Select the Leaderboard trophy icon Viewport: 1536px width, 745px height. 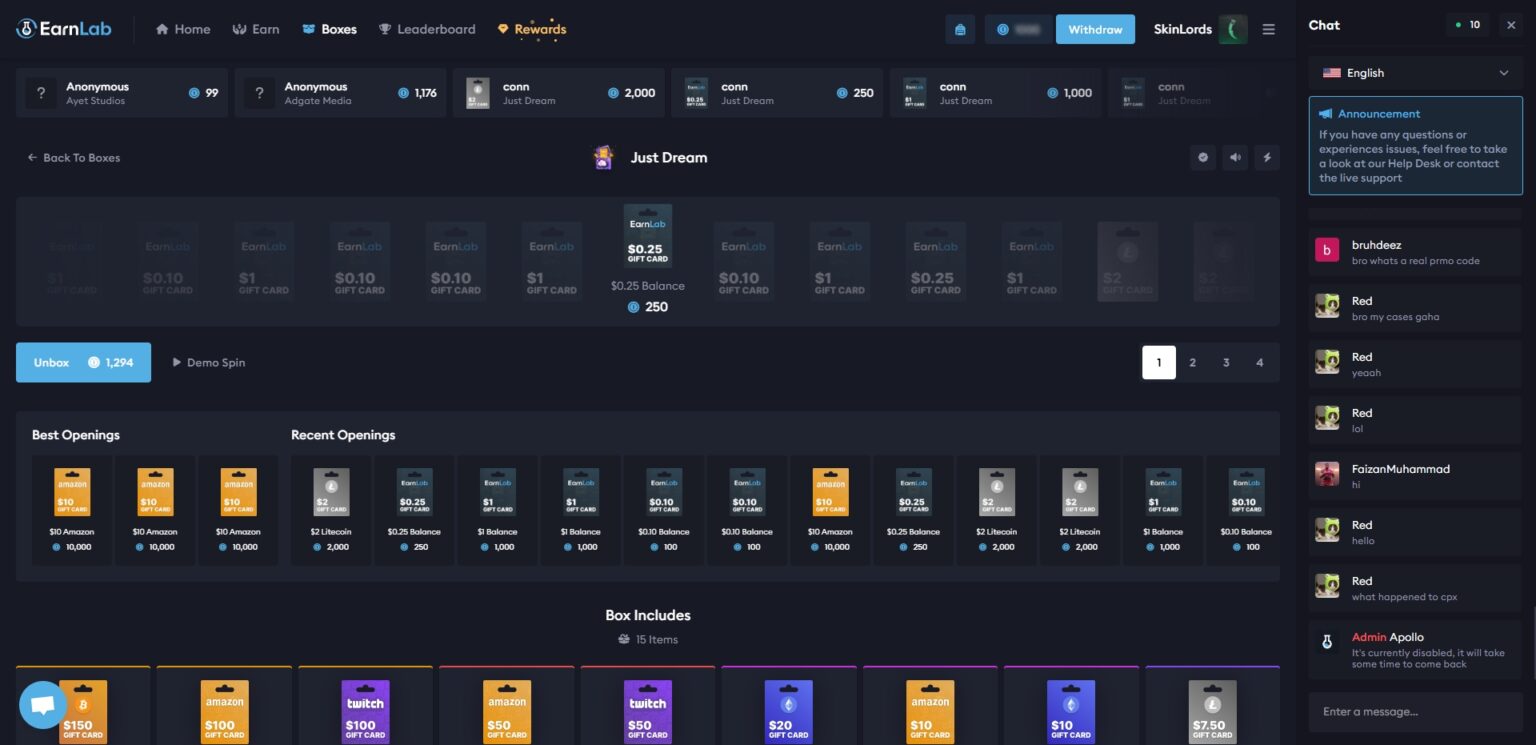coord(383,28)
